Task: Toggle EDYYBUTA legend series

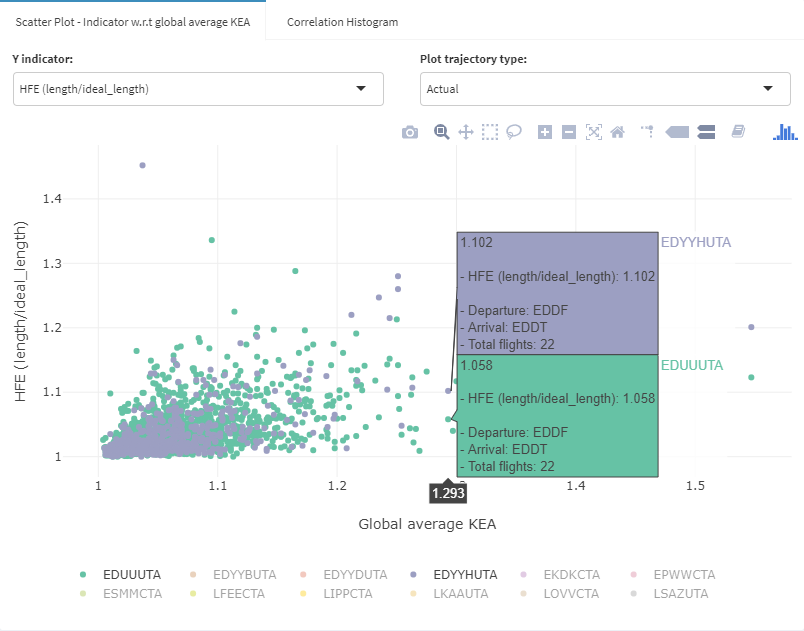Action: point(233,575)
